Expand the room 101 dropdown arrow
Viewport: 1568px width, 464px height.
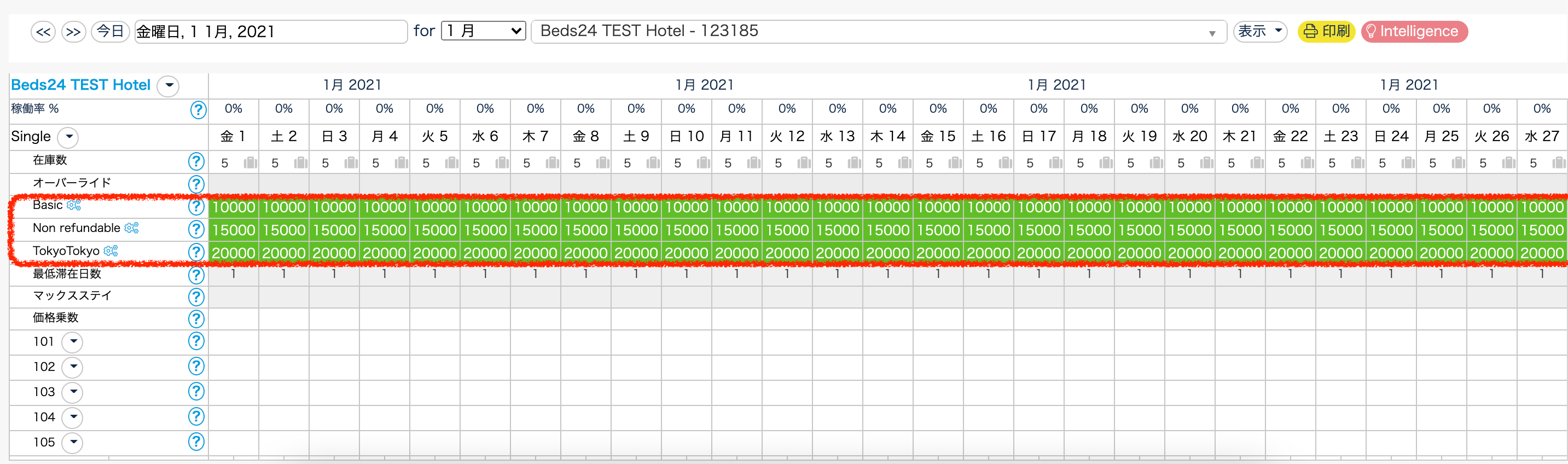click(73, 341)
